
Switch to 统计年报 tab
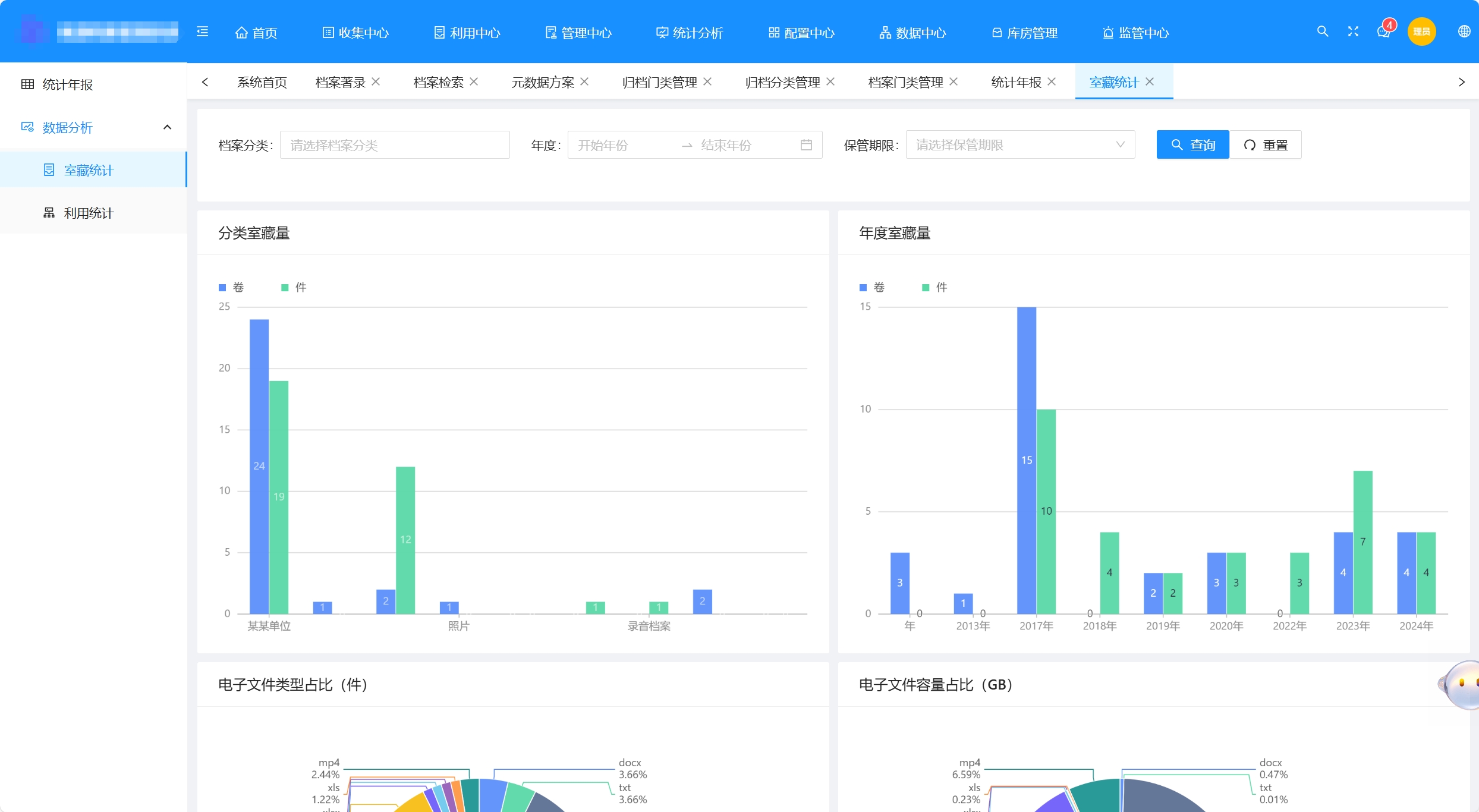point(1016,82)
